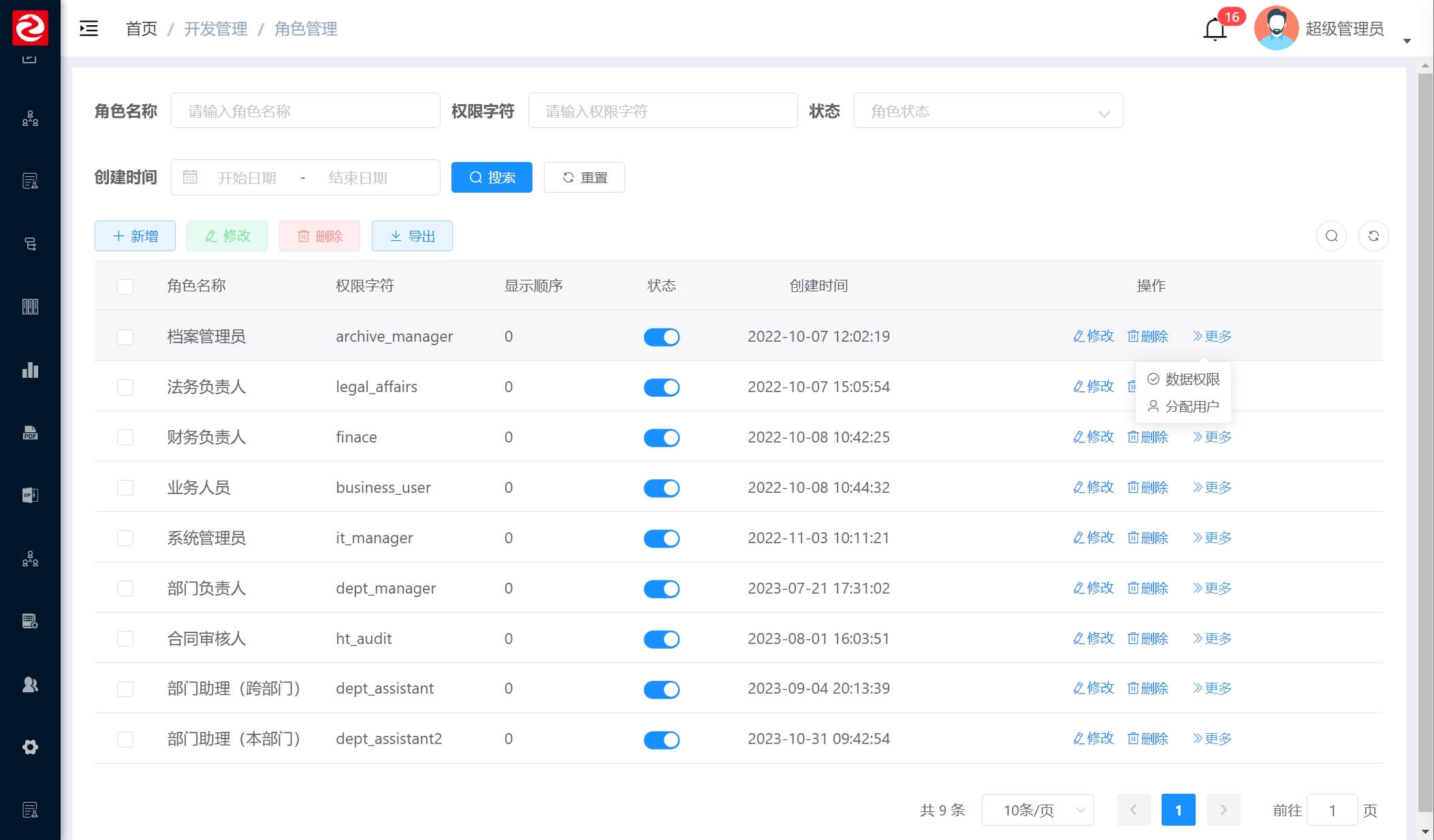This screenshot has width=1434, height=840.
Task: Expand 更多 for 合同审核人 row
Action: click(1212, 639)
